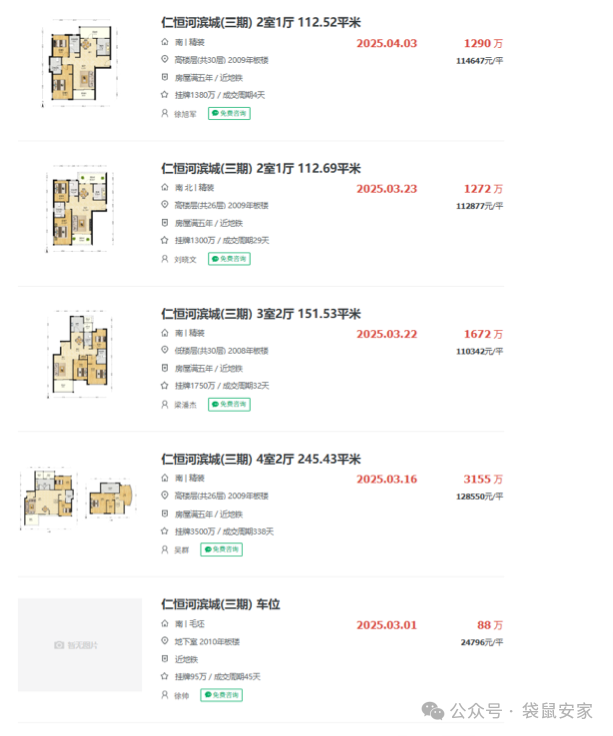Click the chat bubble icon in 徐帅's 免费咨询

pos(208,695)
